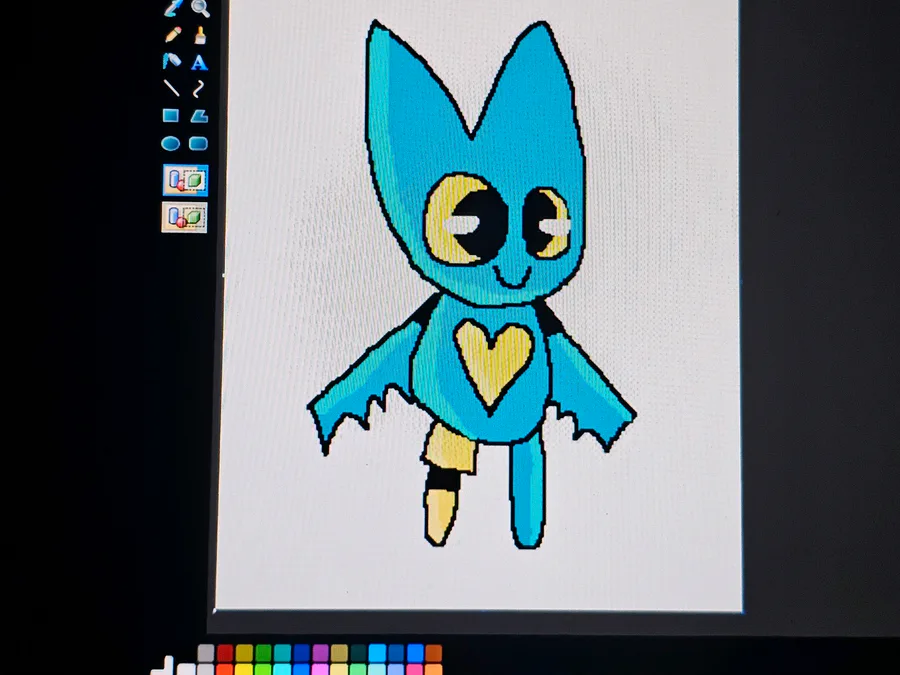The height and width of the screenshot is (675, 900).
Task: Select the straight Line tool
Action: point(172,88)
